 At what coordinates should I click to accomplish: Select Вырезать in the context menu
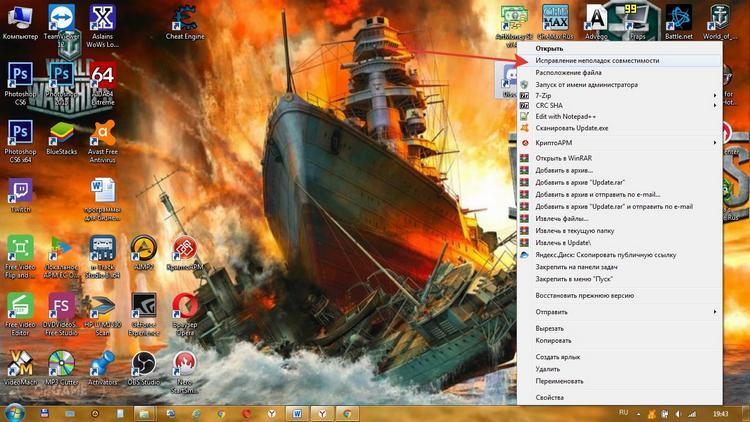tap(620, 329)
